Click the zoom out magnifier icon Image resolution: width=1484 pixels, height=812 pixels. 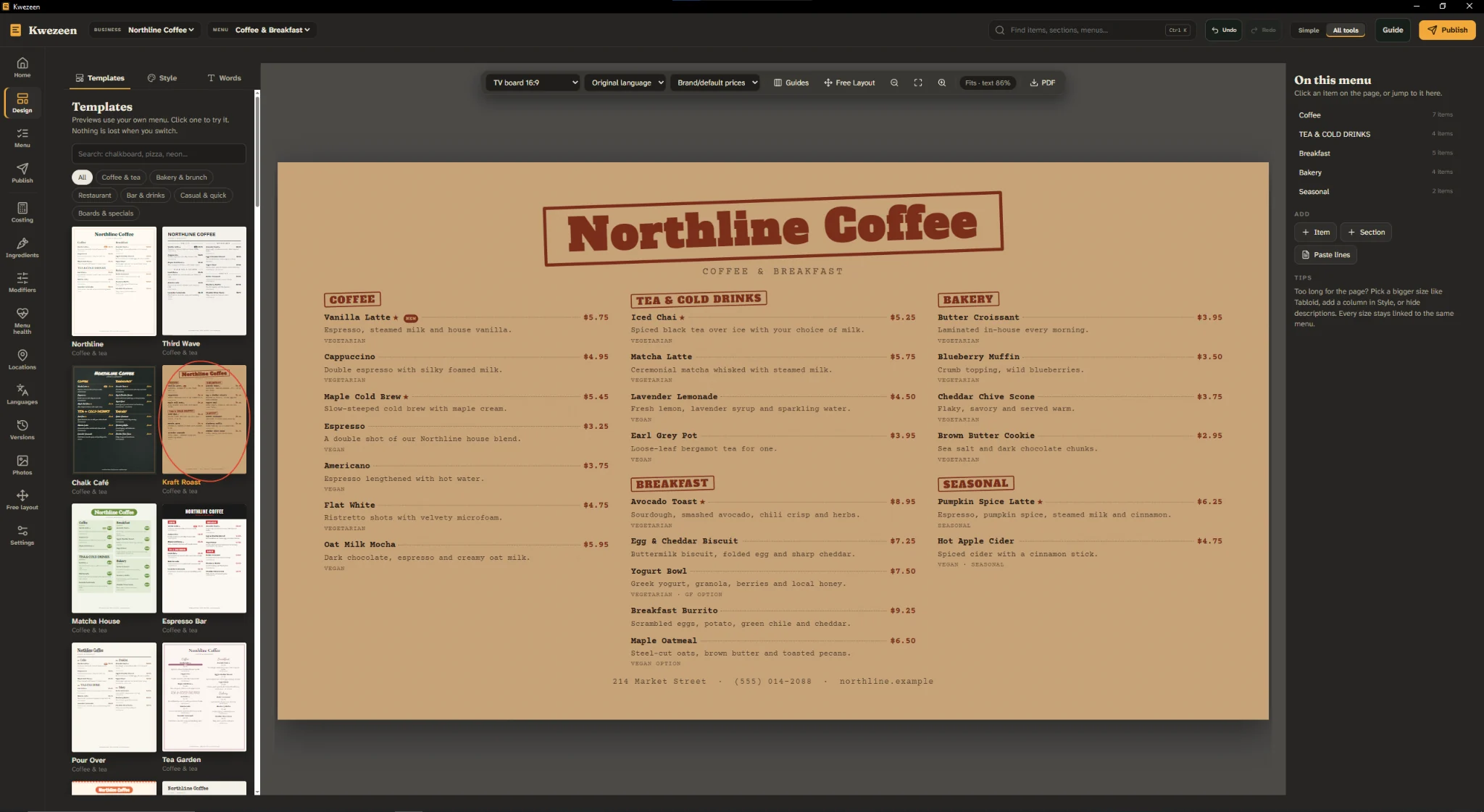click(894, 83)
